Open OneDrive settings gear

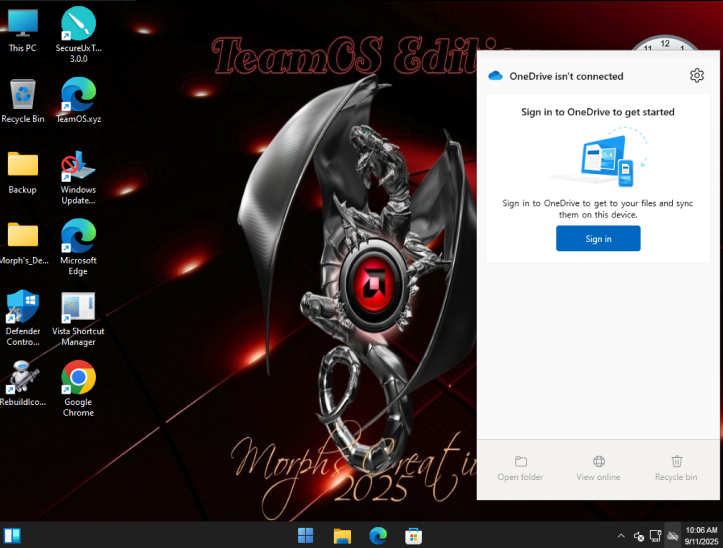tap(697, 75)
